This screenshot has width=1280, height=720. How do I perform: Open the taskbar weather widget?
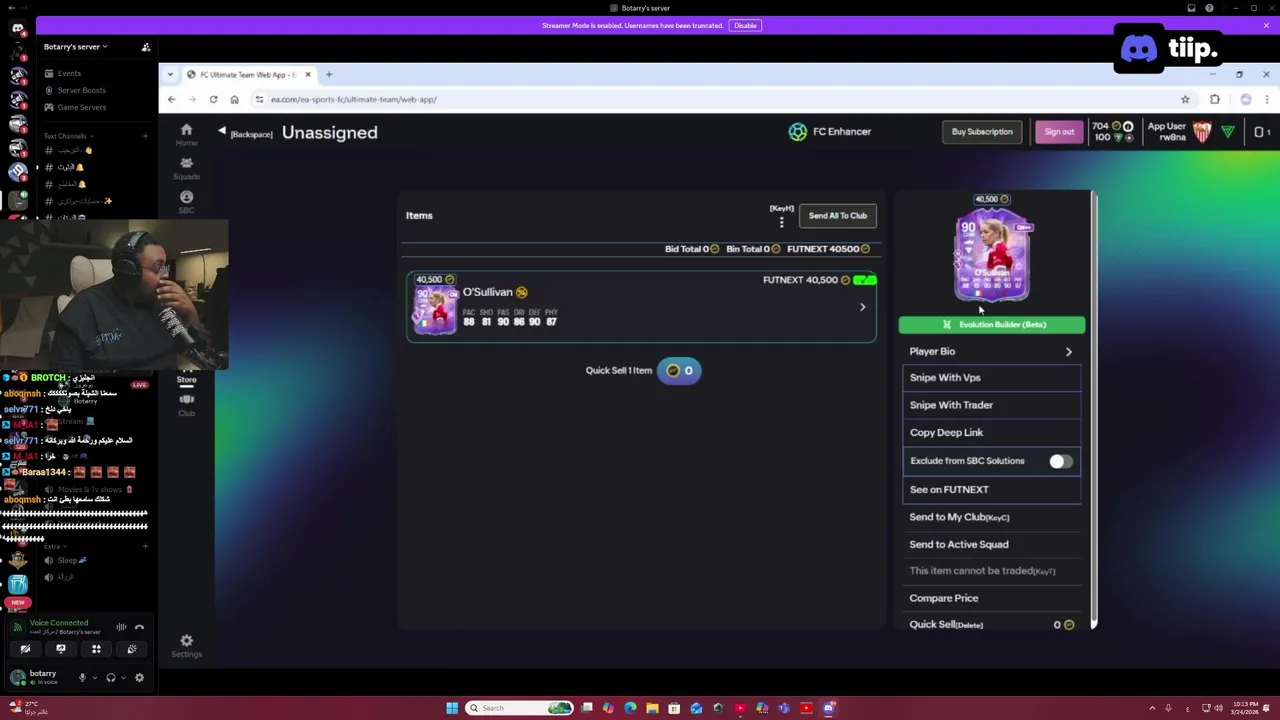pos(28,708)
